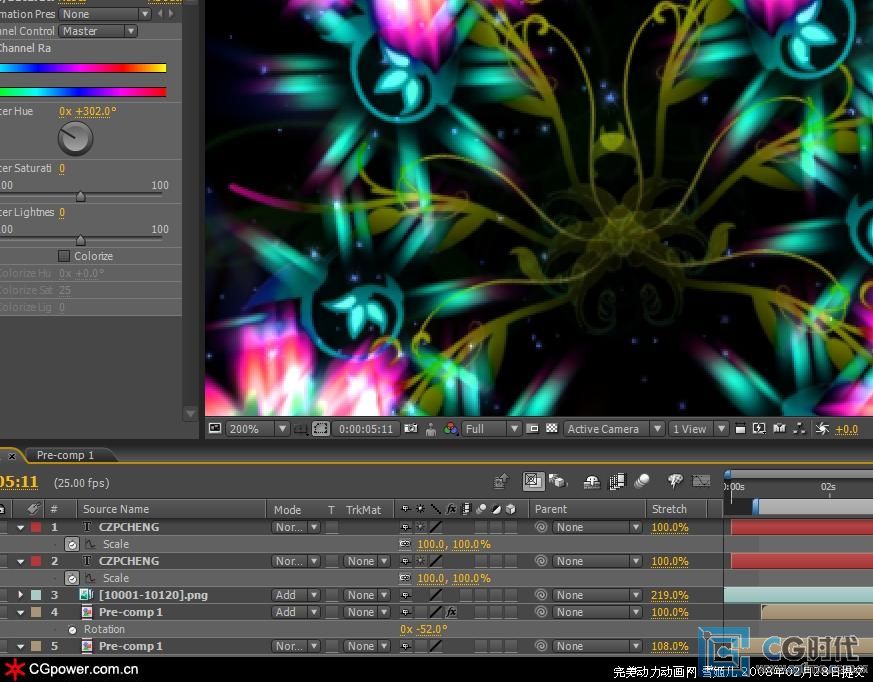Click the show last snapshot icon
The height and width of the screenshot is (682, 873).
coord(431,429)
